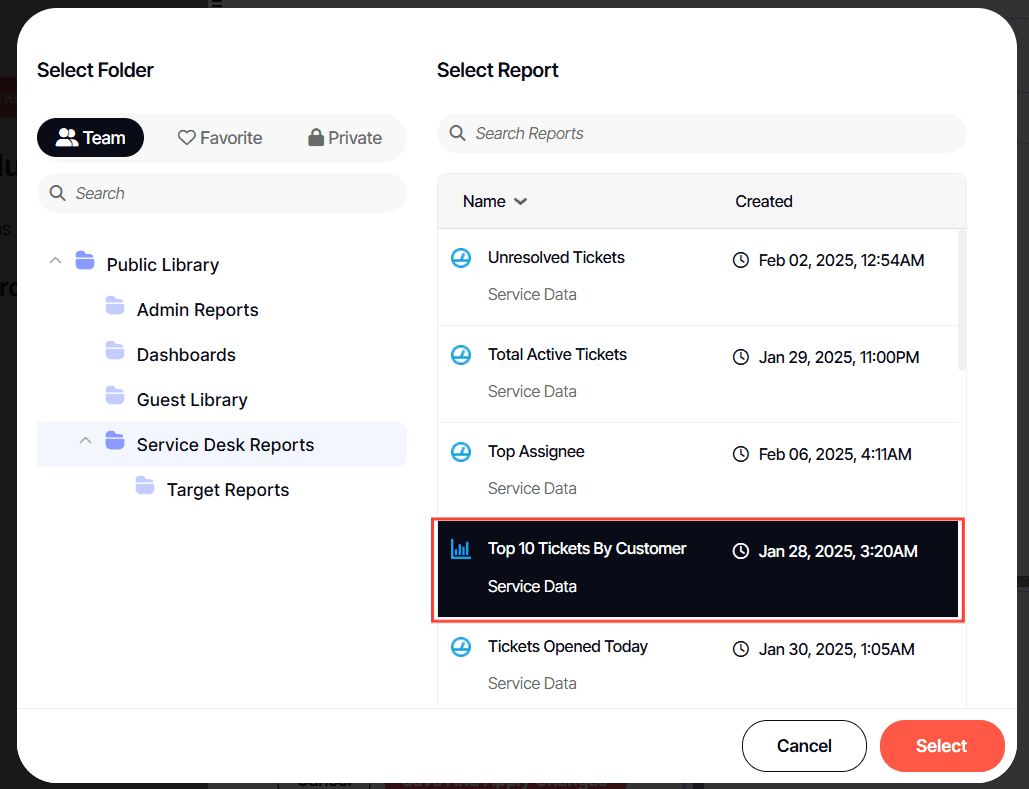Image resolution: width=1029 pixels, height=789 pixels.
Task: Click the gauge icon next to Top Assignee
Action: (x=460, y=452)
